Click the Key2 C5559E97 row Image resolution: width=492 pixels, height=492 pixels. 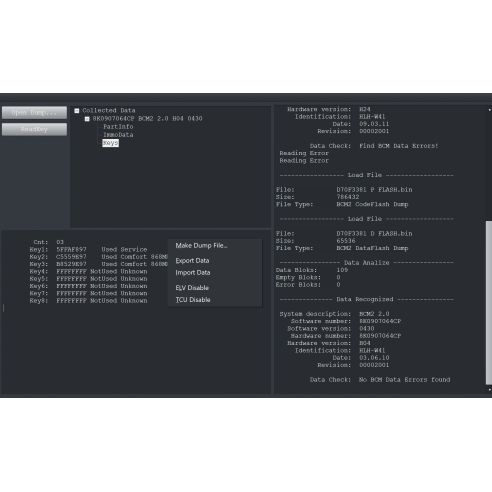pos(99,257)
